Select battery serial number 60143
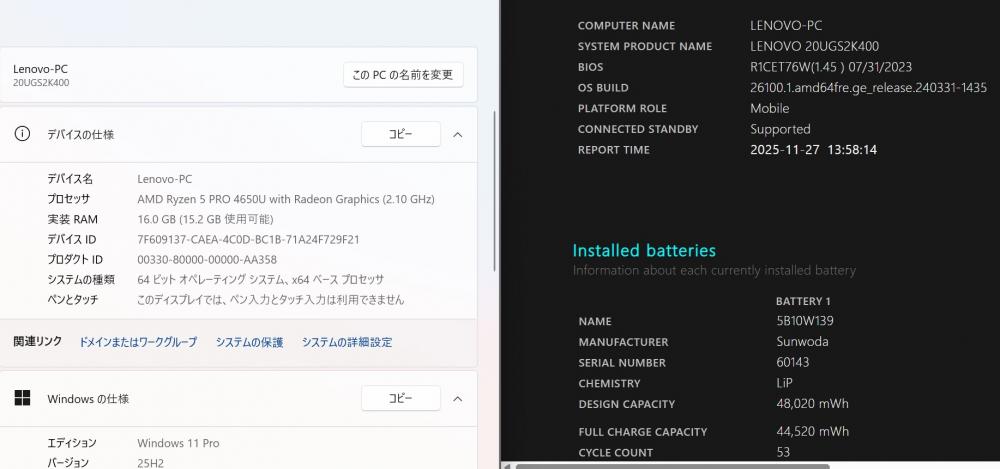 coord(793,362)
